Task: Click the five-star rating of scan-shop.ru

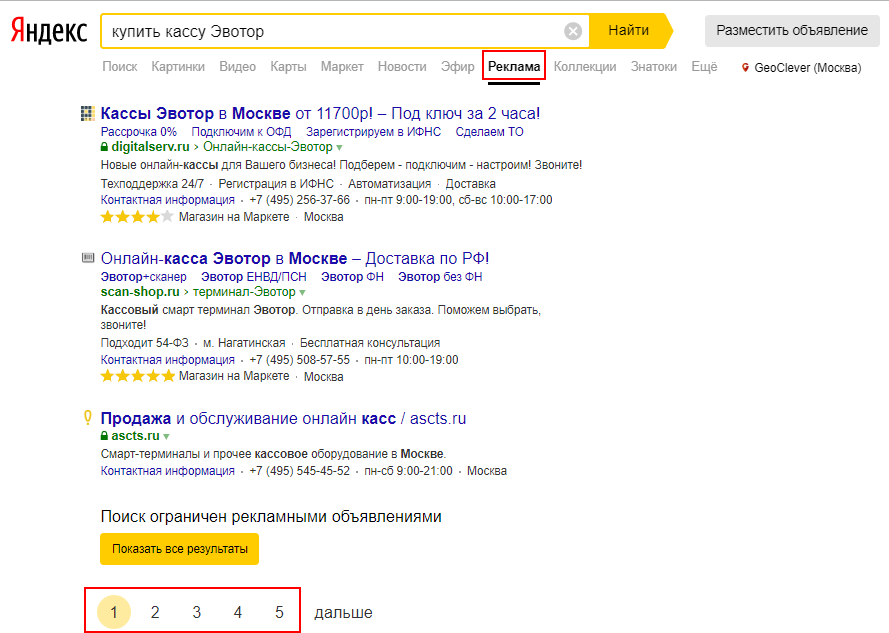Action: [138, 376]
